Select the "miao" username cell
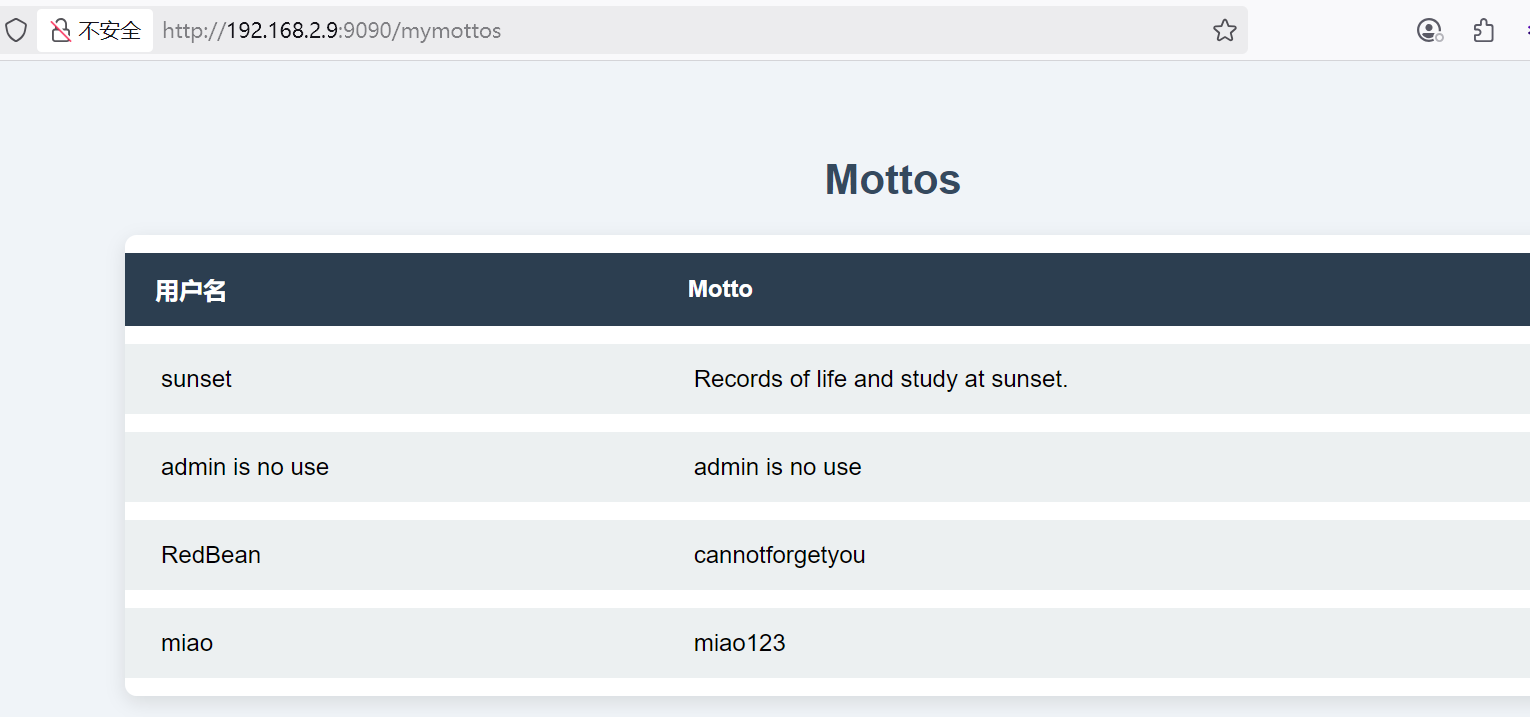The height and width of the screenshot is (717, 1530). coord(187,643)
